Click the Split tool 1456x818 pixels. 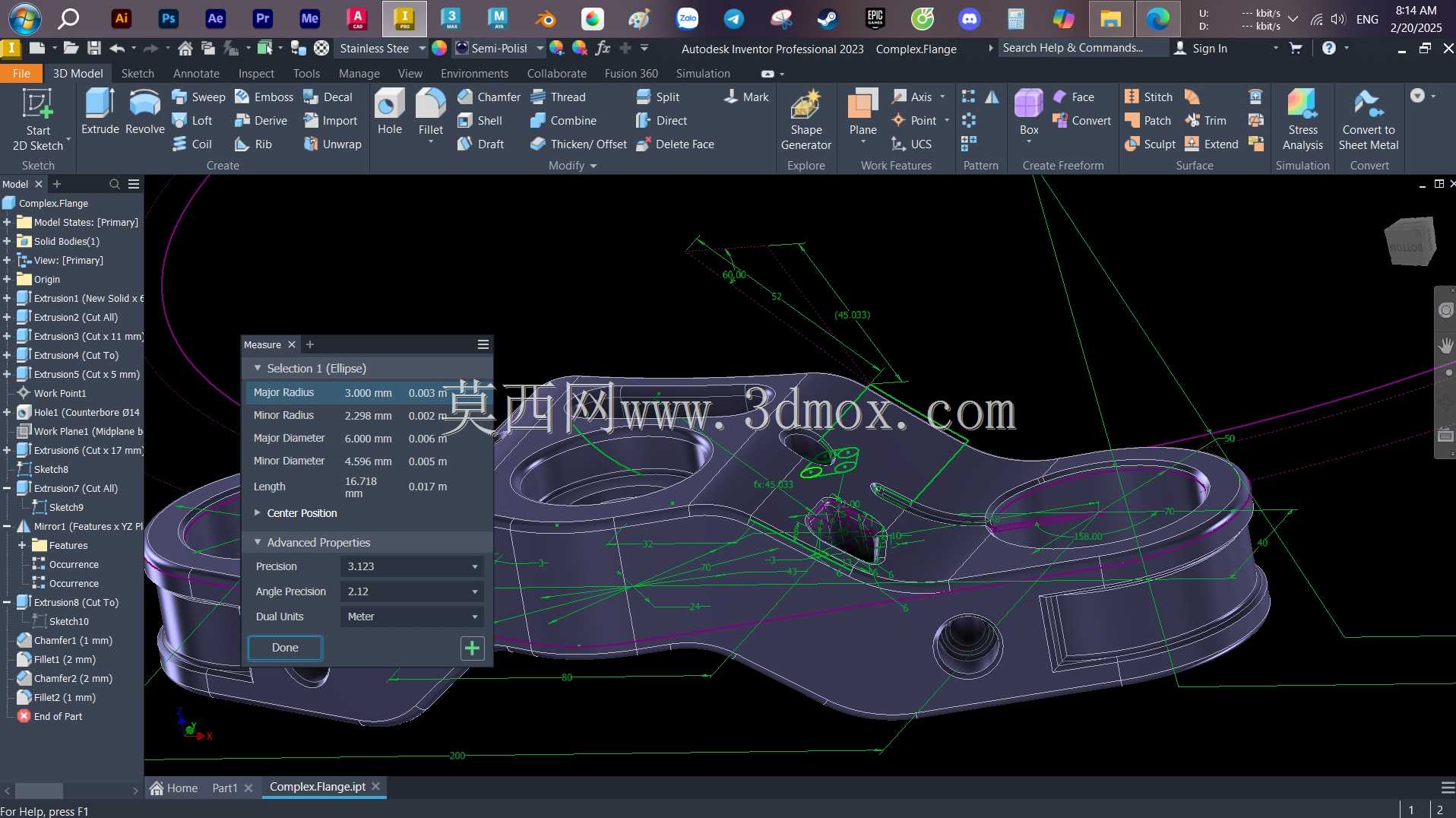point(657,97)
